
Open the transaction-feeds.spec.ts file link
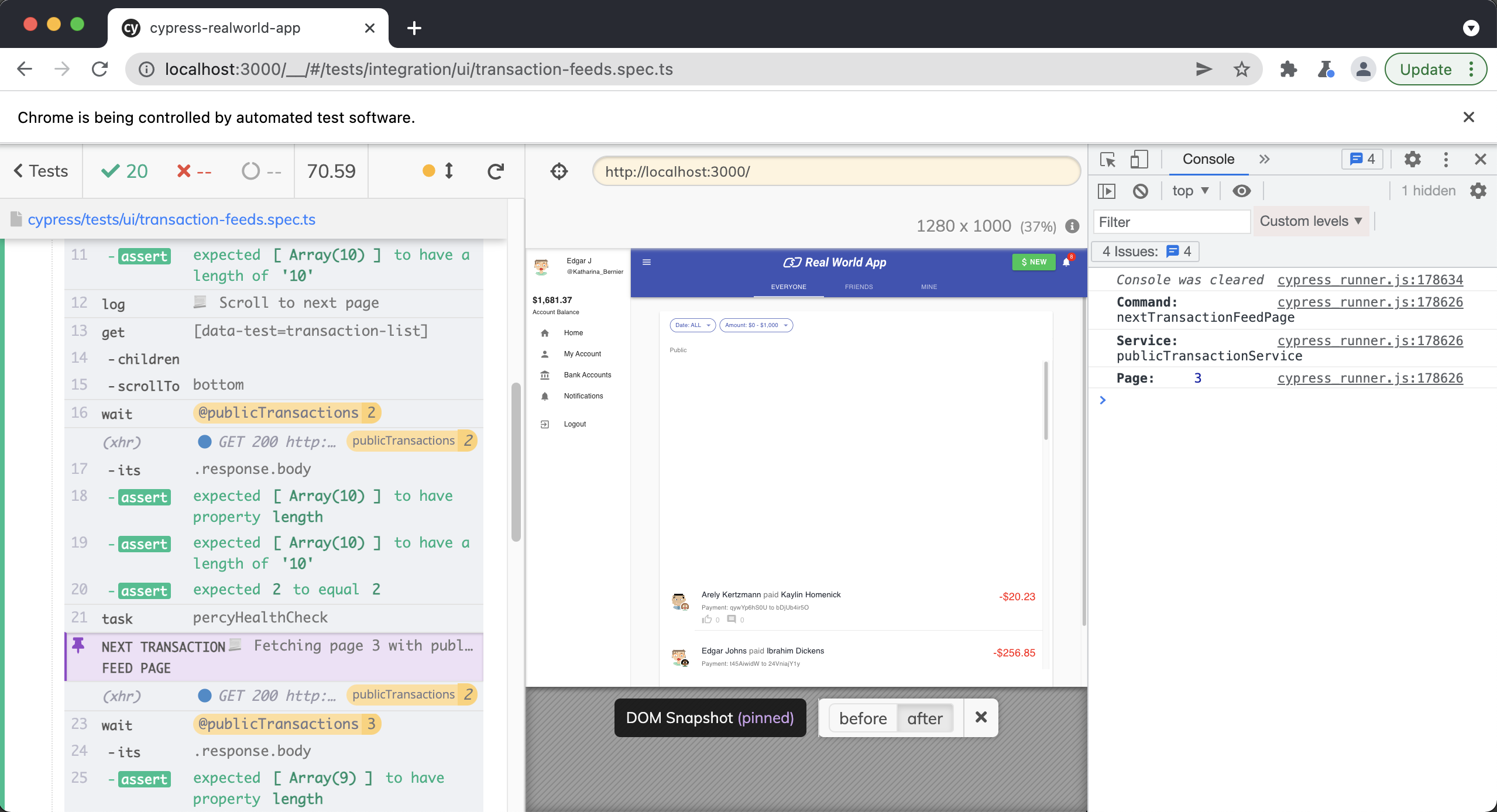click(171, 219)
